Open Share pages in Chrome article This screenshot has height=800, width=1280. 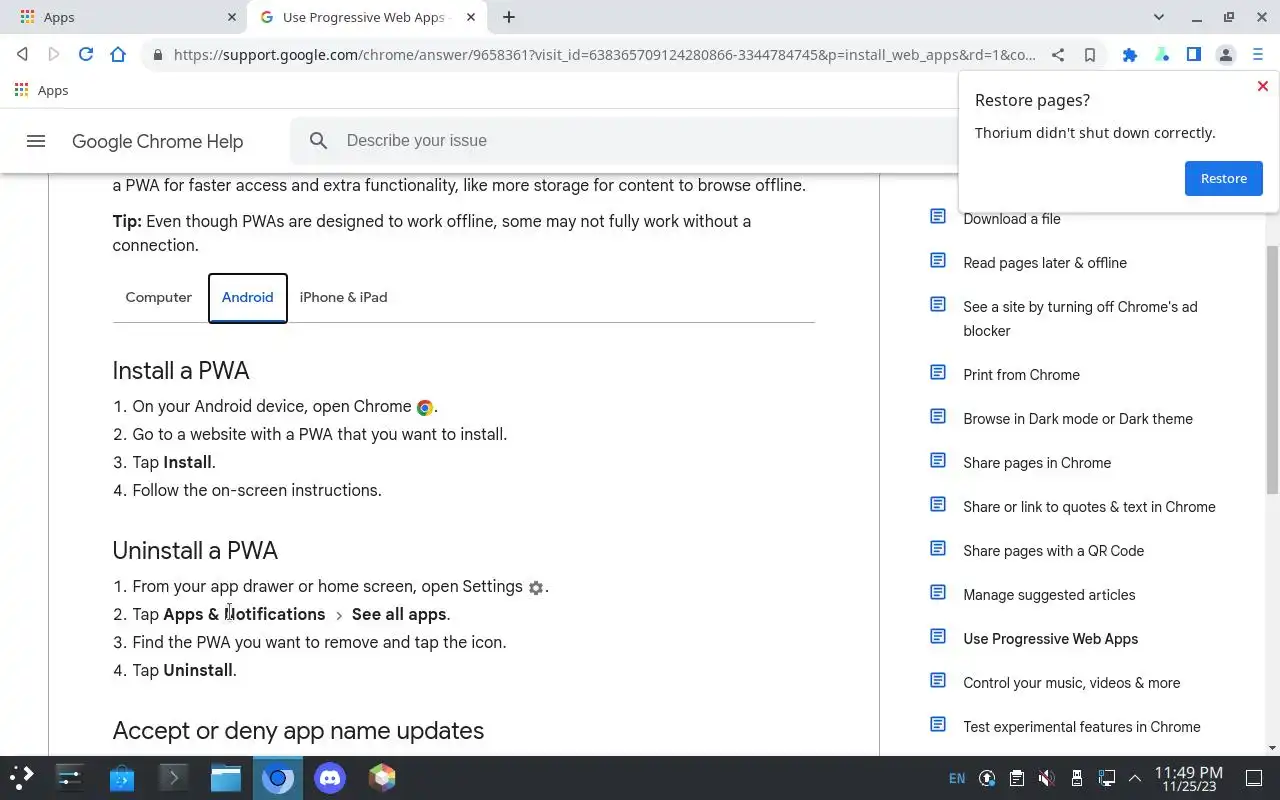(1037, 463)
